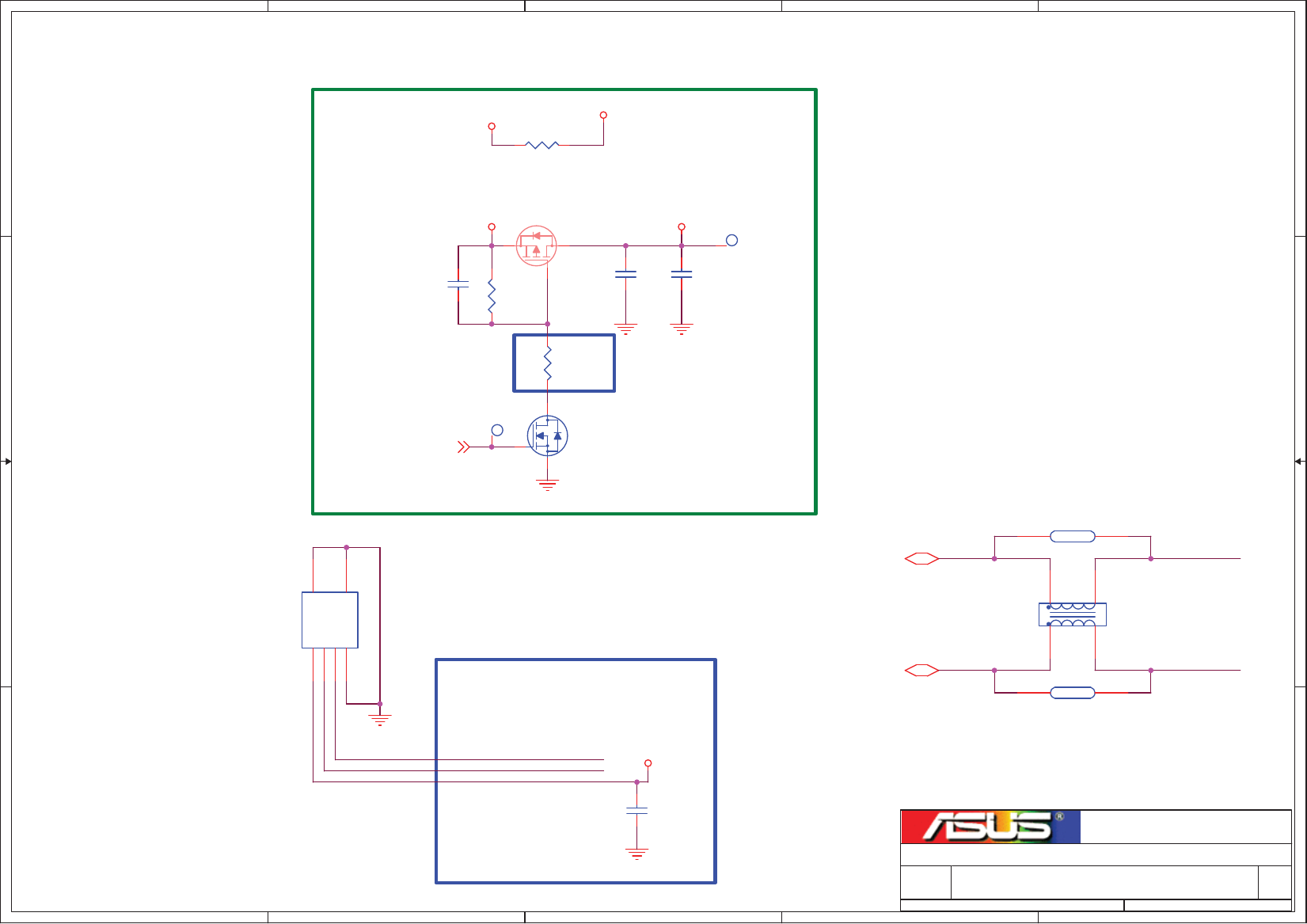1307x924 pixels.
Task: Click the blue circle test point right of the pink MOSFET output
Action: tap(732, 240)
